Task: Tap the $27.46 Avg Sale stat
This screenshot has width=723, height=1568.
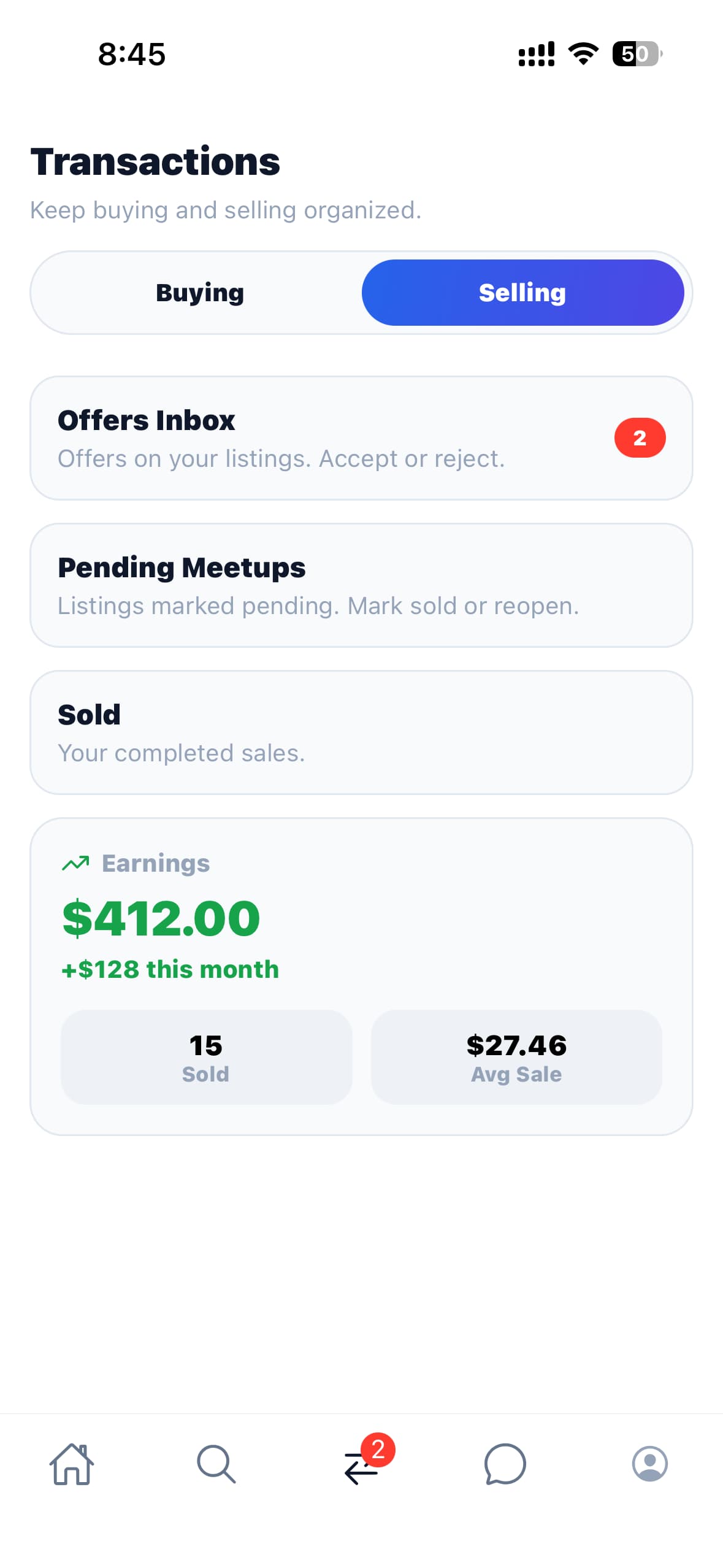Action: (516, 1057)
